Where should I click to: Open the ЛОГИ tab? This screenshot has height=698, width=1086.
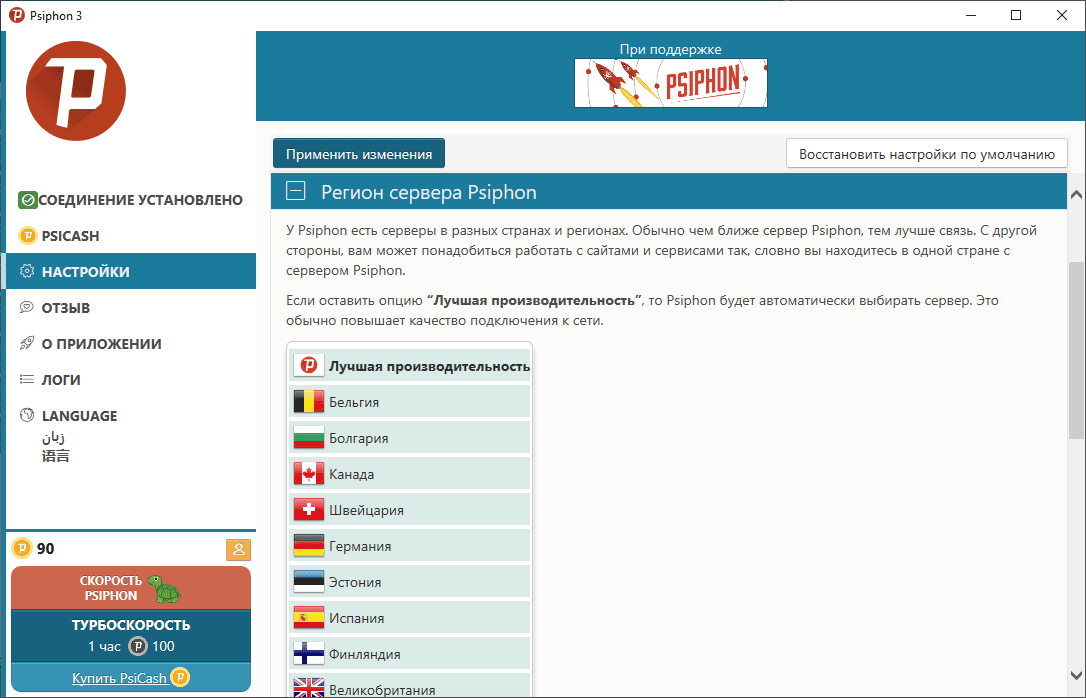coord(131,379)
